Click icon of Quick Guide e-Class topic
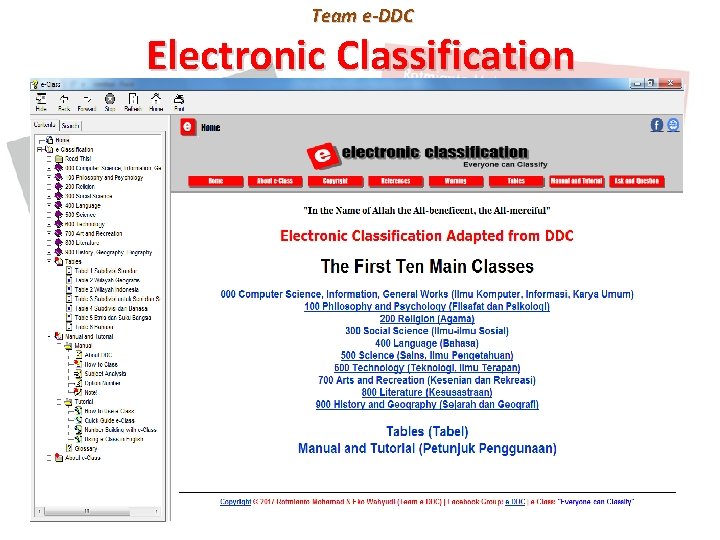The width and height of the screenshot is (720, 540). 79,420
